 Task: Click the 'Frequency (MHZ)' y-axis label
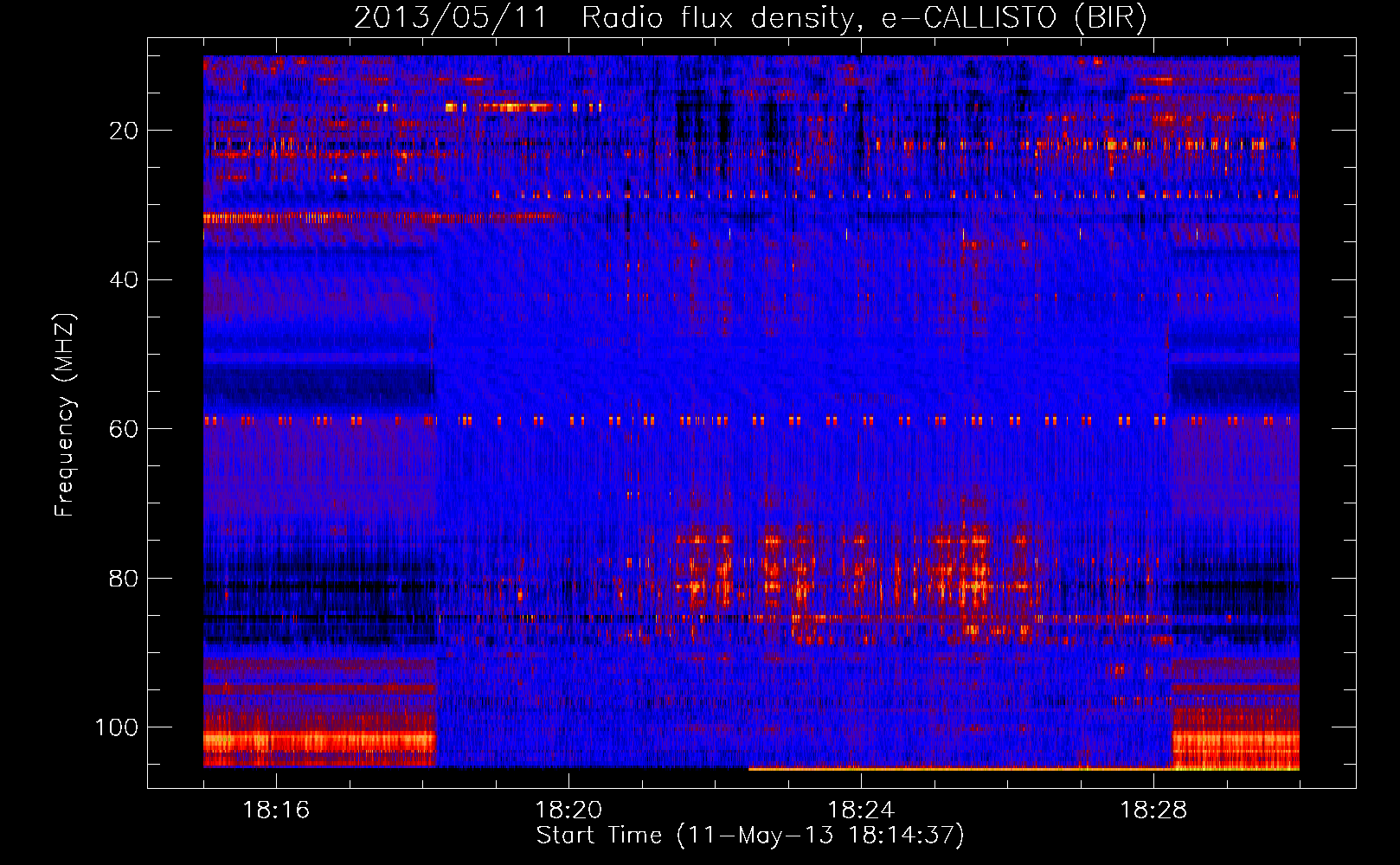(x=65, y=414)
